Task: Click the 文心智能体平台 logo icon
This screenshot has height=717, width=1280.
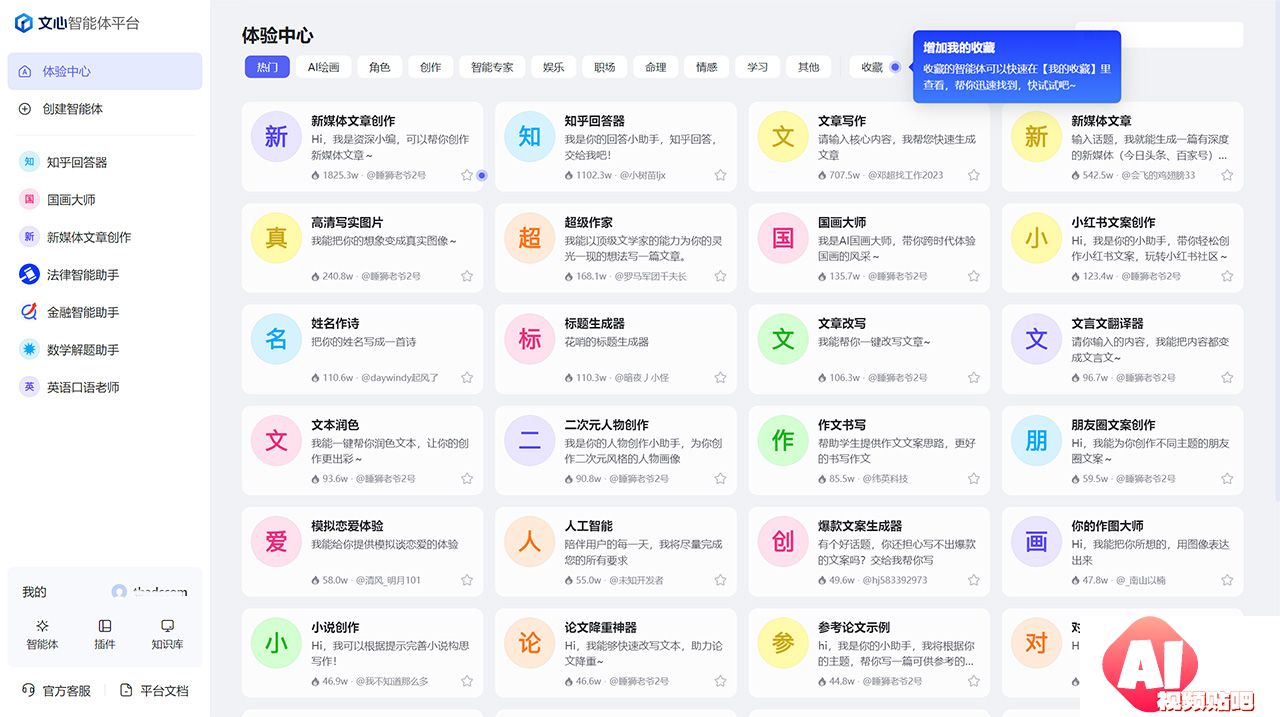Action: pyautogui.click(x=23, y=23)
